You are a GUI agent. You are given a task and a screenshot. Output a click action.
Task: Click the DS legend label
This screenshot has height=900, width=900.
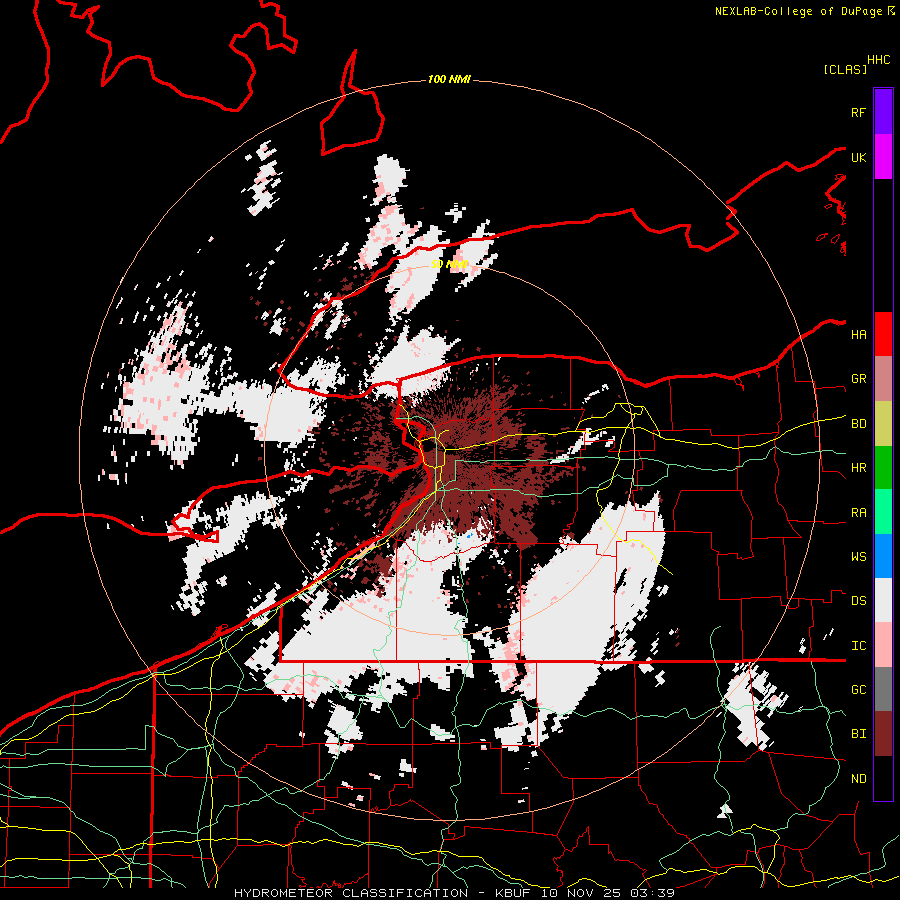point(859,601)
